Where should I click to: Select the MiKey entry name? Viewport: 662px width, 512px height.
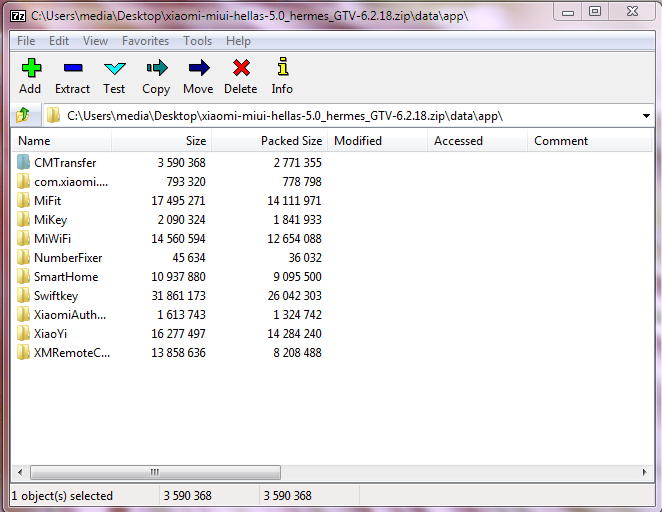[x=50, y=219]
